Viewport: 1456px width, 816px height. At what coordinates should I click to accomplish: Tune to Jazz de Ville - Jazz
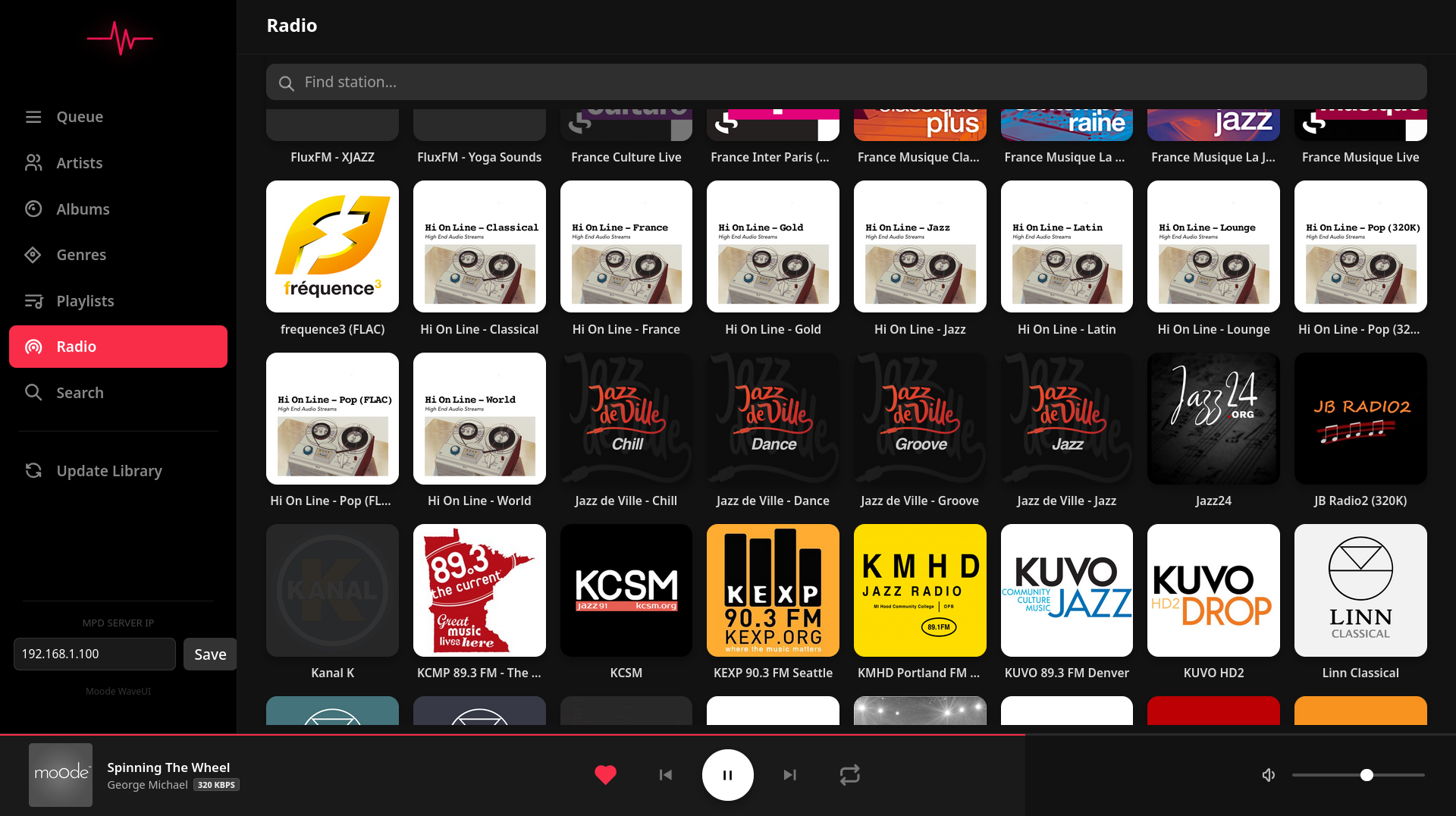tap(1067, 419)
